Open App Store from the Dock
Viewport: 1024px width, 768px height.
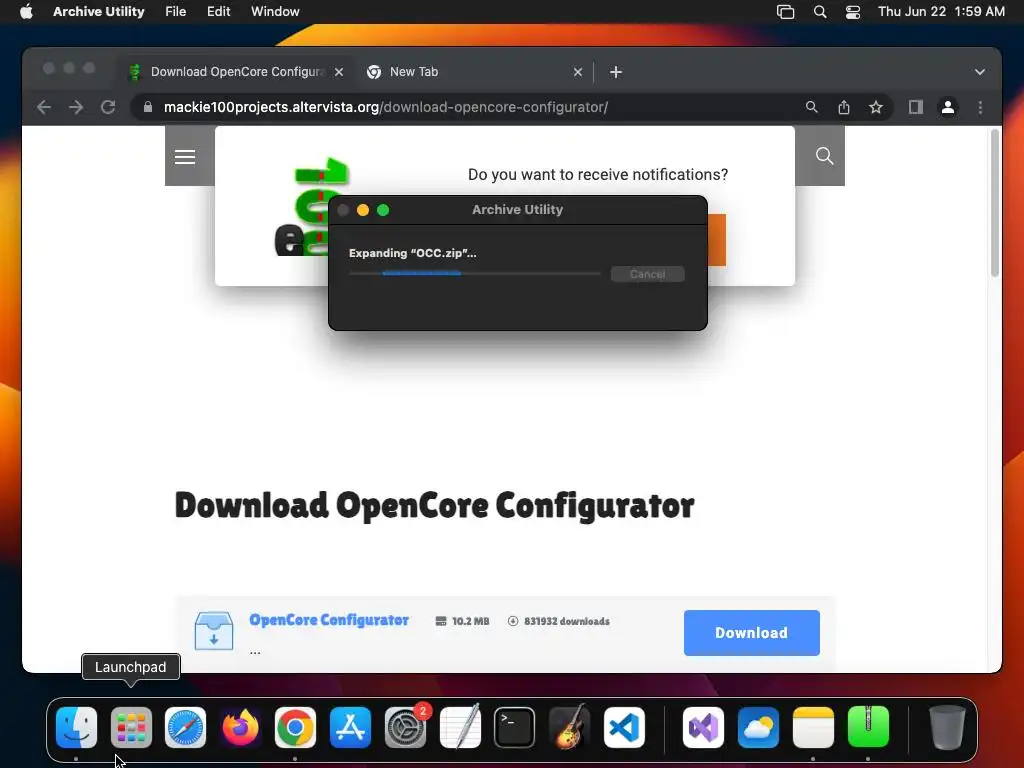350,727
